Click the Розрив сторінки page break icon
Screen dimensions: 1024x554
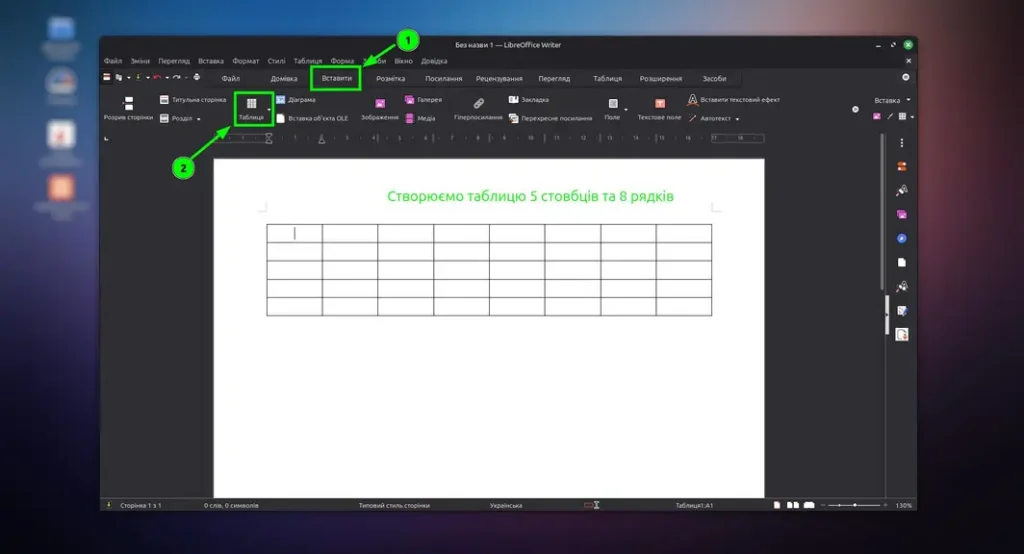[128, 103]
